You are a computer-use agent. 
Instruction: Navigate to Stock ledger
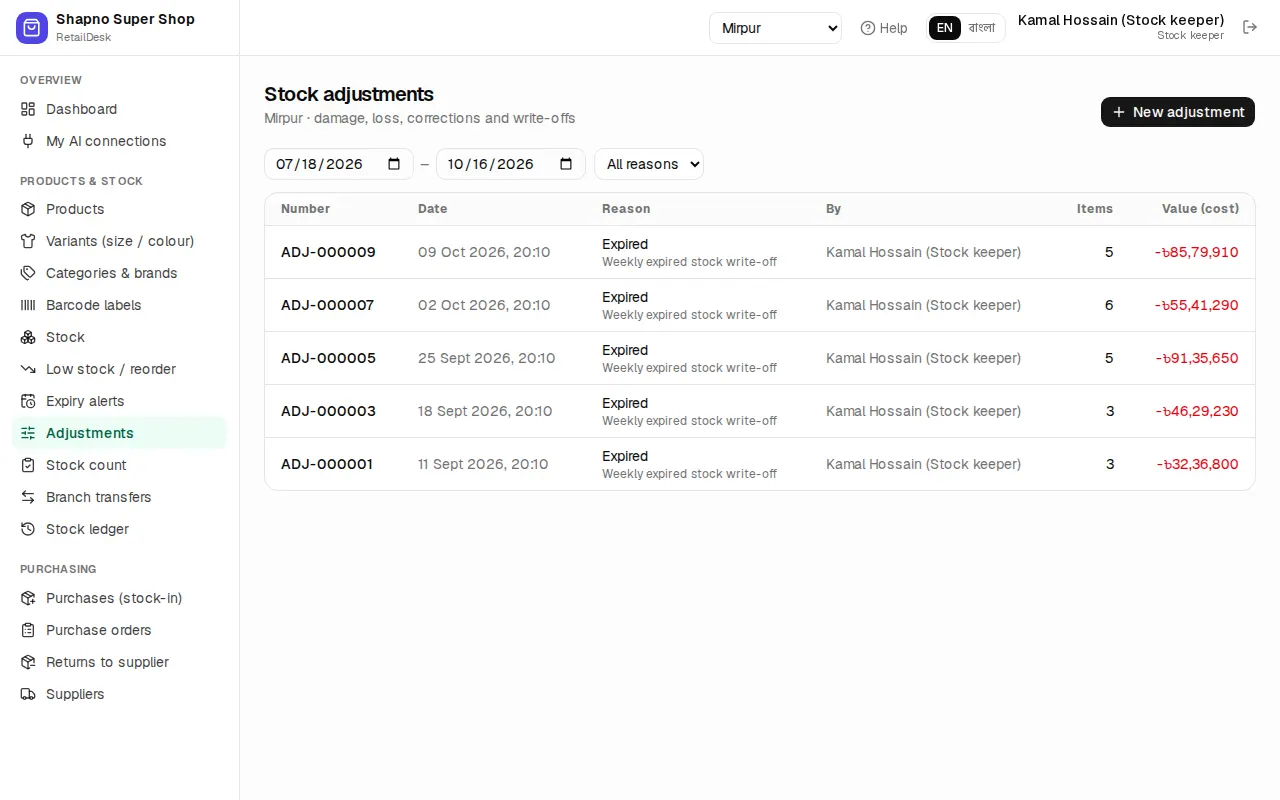[x=120, y=529]
